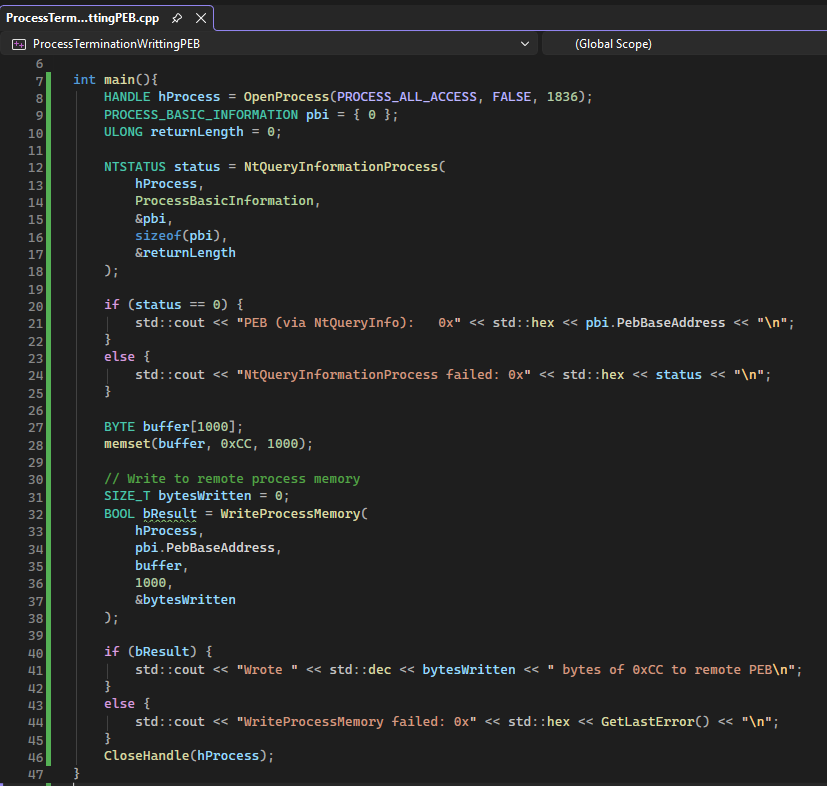Click "else {" on line 43
The width and height of the screenshot is (827, 786).
click(127, 704)
